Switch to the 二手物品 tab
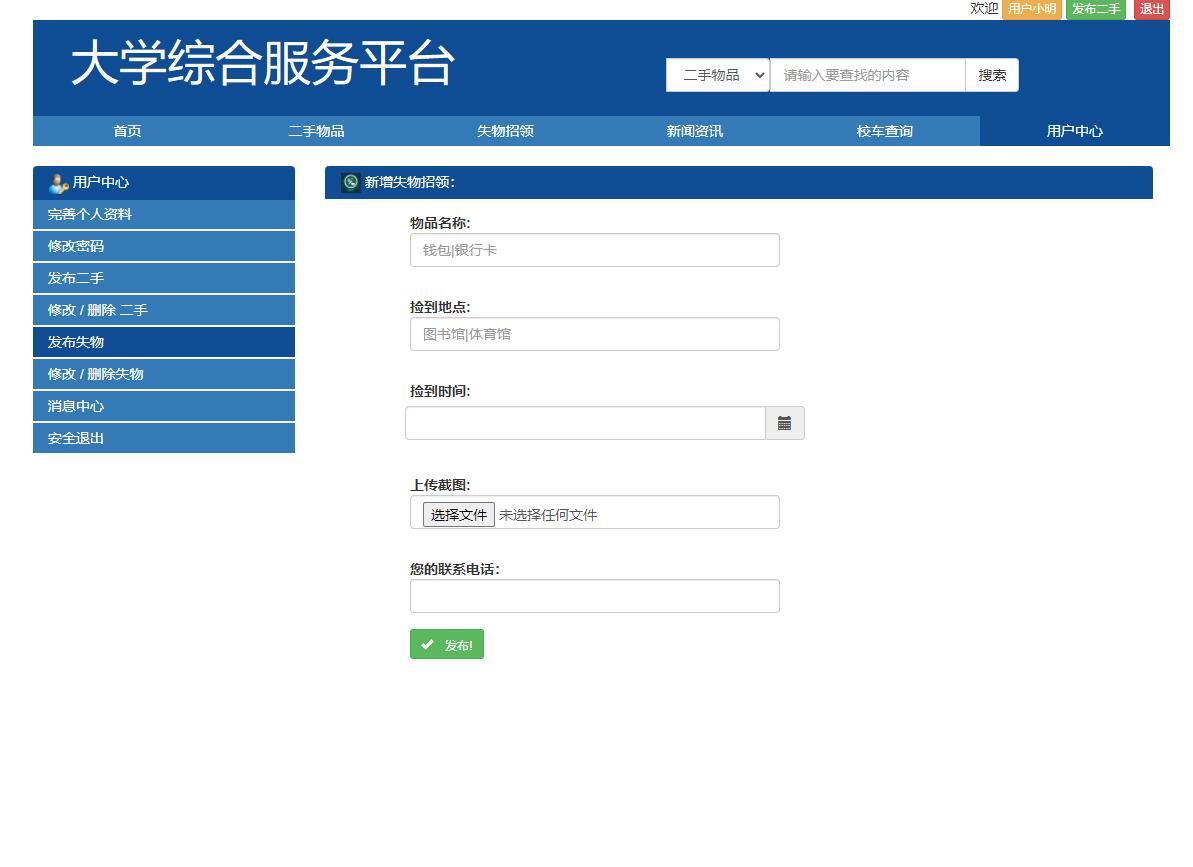 (317, 131)
